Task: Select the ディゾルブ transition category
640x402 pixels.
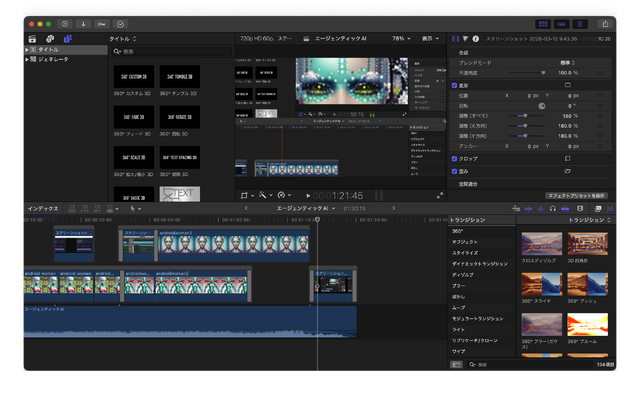Action: [x=463, y=274]
